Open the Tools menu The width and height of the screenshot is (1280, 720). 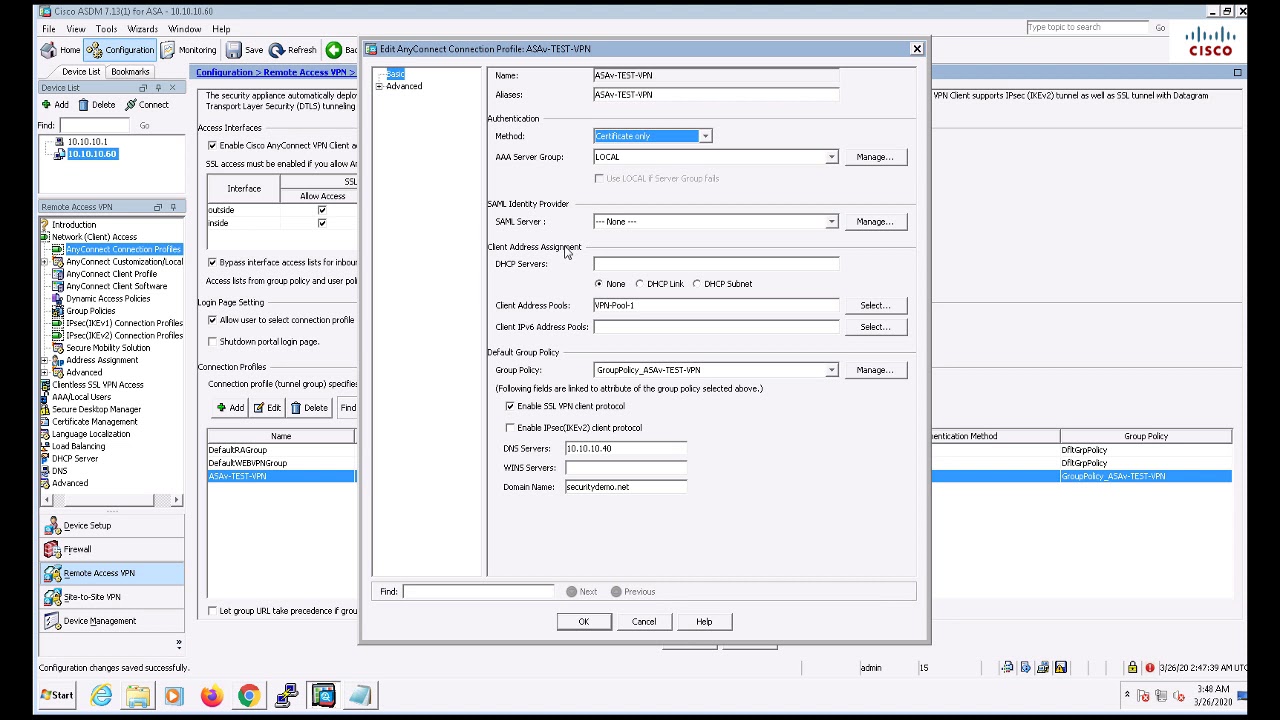click(106, 29)
